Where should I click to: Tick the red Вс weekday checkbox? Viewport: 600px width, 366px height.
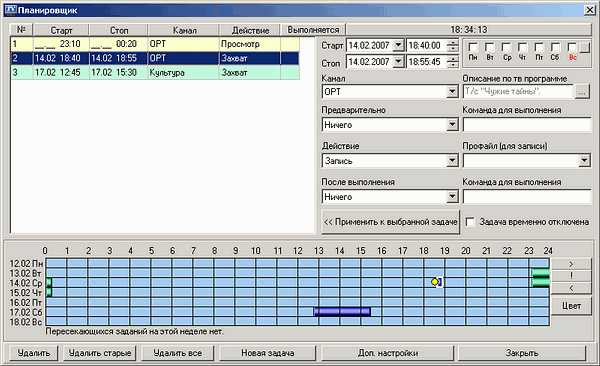pyautogui.click(x=572, y=47)
